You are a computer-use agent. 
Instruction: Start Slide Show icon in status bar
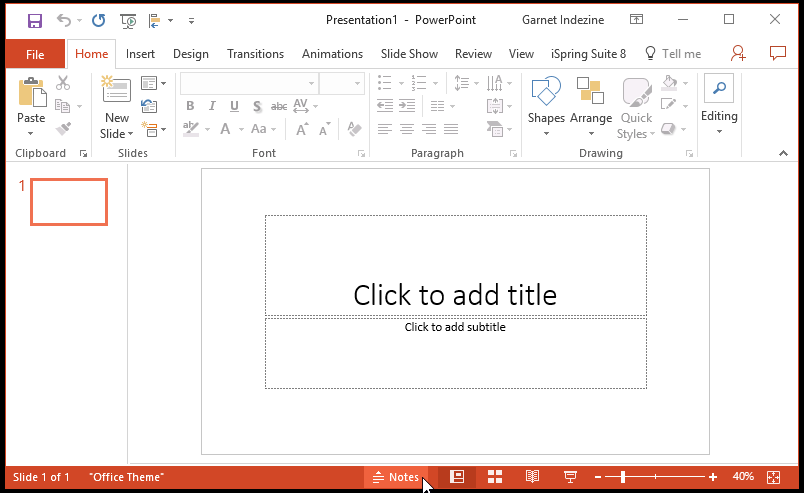570,477
